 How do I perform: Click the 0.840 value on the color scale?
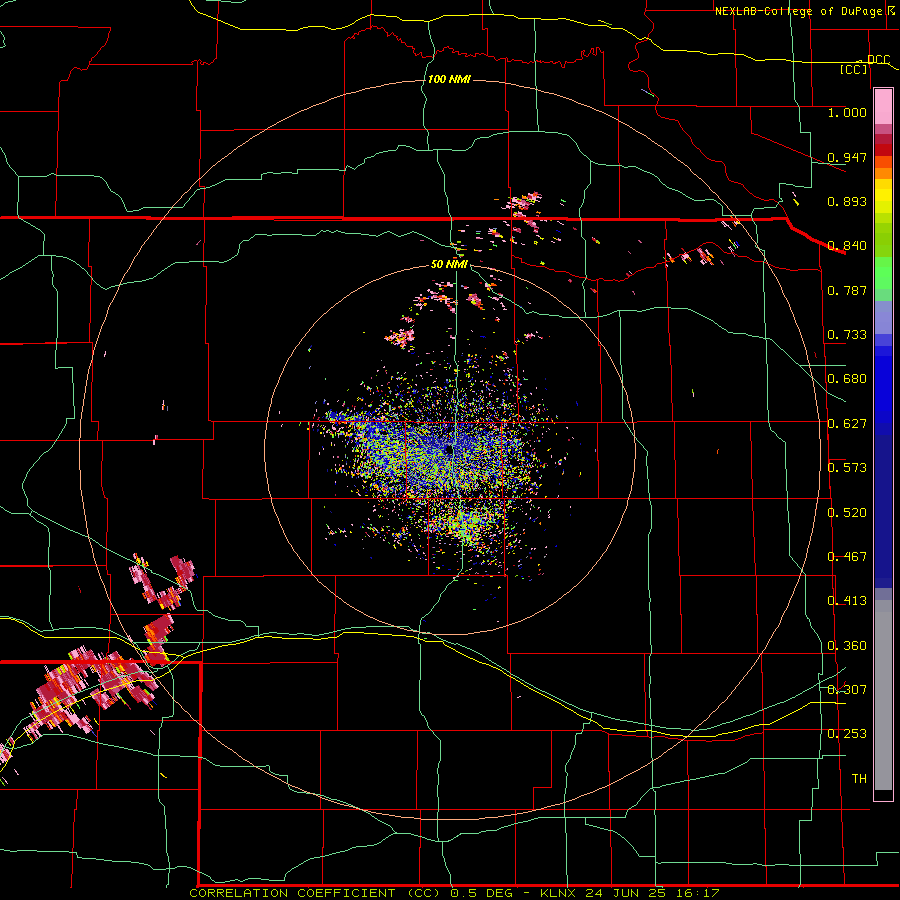[847, 246]
